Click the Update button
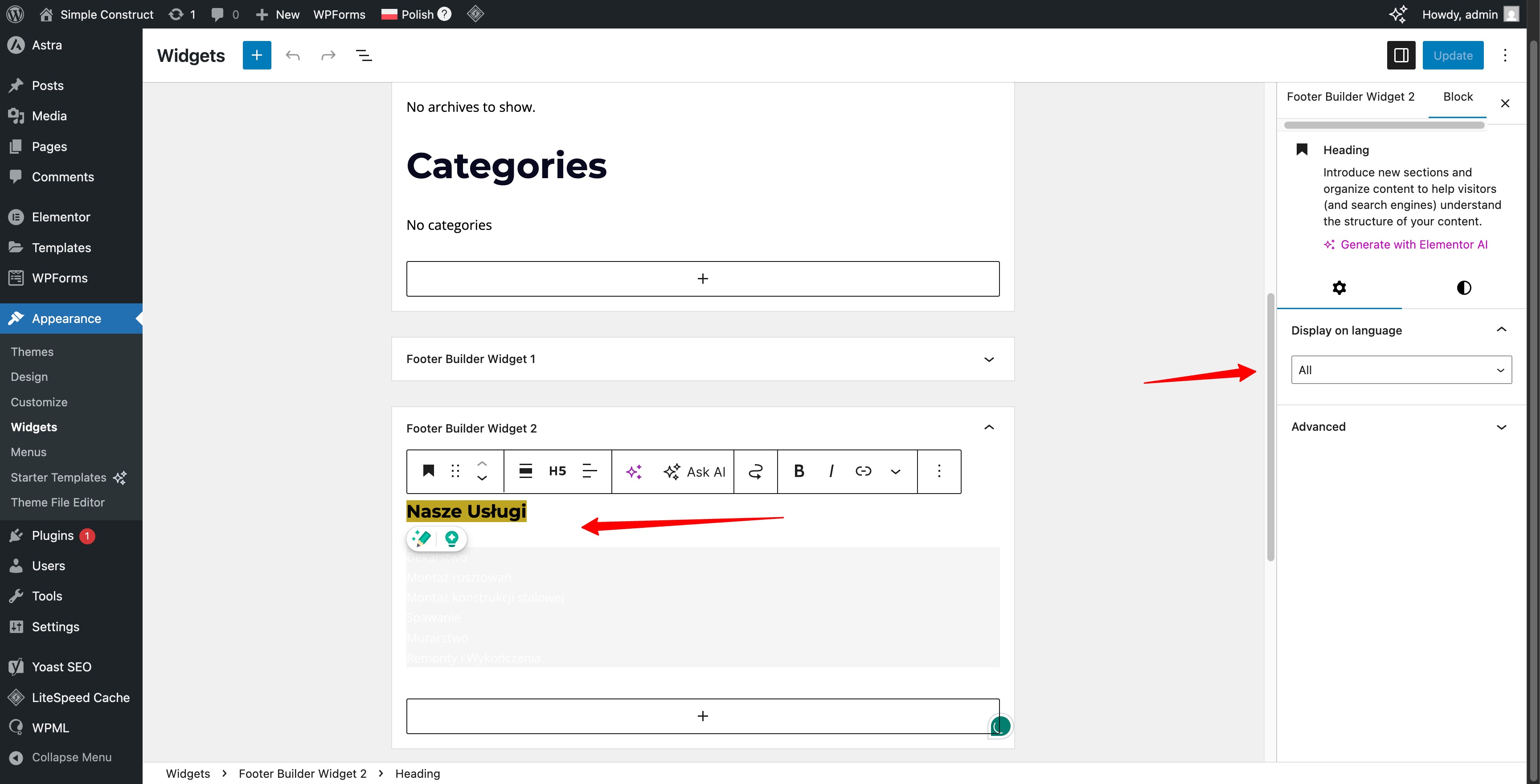Viewport: 1540px width, 784px height. point(1453,56)
